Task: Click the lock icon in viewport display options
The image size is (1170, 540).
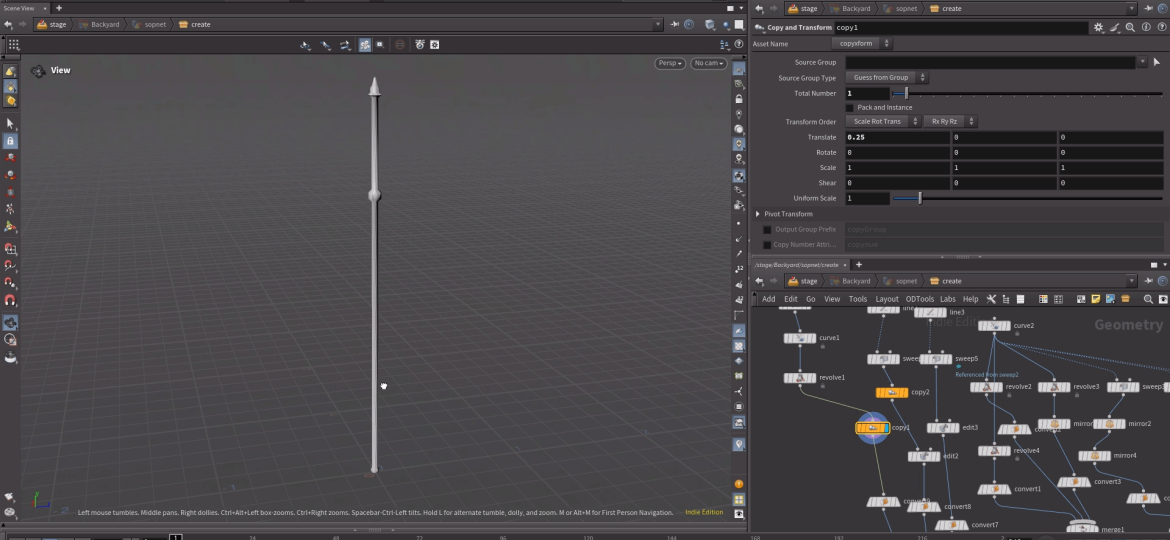Action: coord(739,99)
